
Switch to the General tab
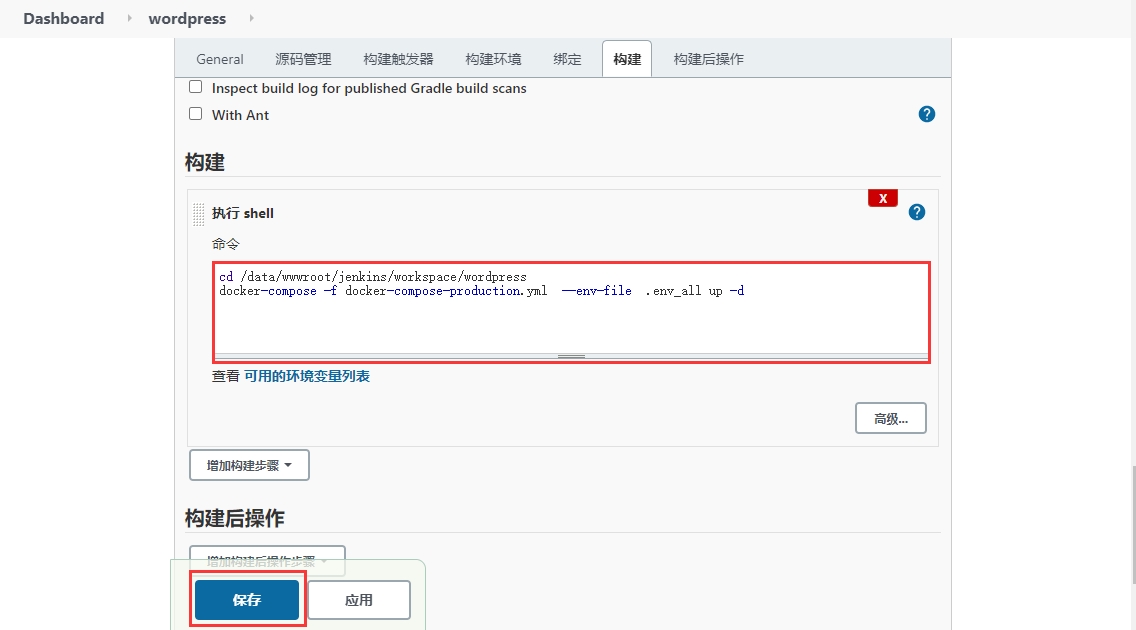click(219, 59)
